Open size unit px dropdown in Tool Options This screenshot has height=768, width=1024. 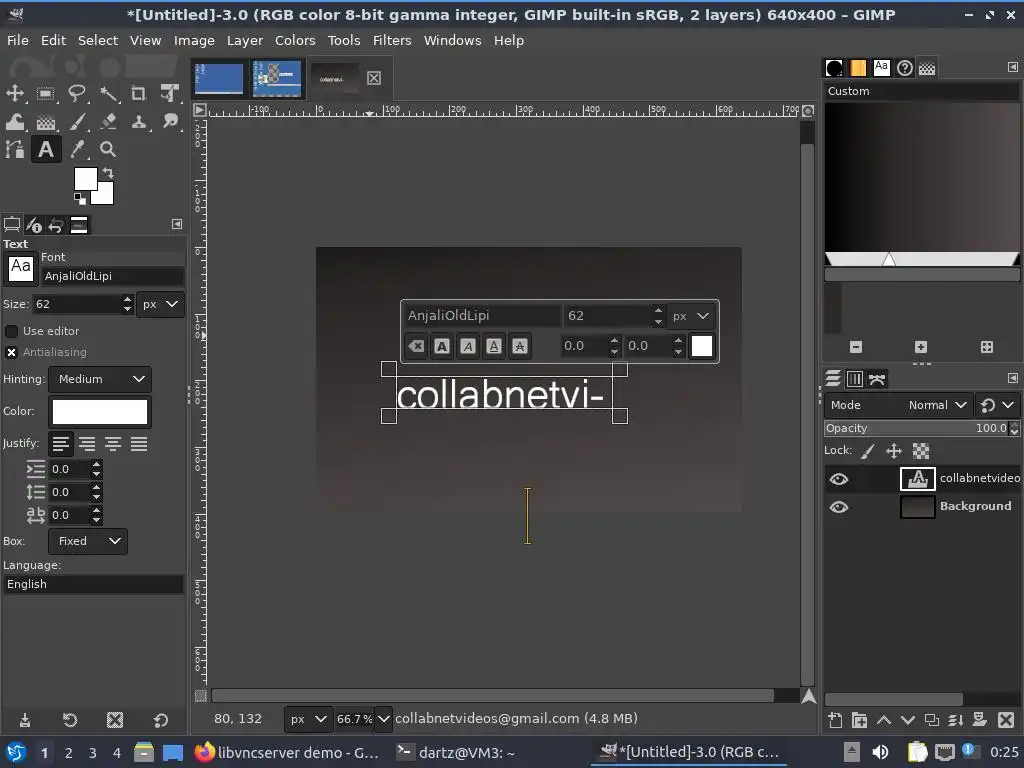pos(160,304)
